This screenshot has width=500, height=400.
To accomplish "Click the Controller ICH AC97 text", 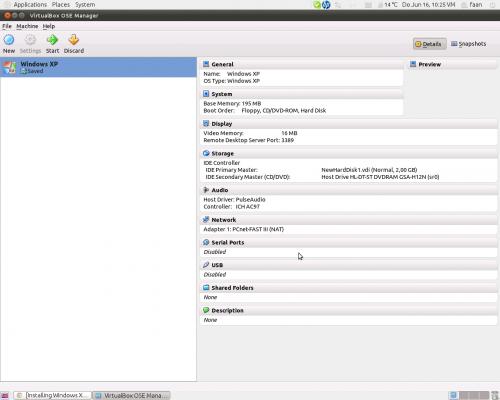I will [x=231, y=206].
